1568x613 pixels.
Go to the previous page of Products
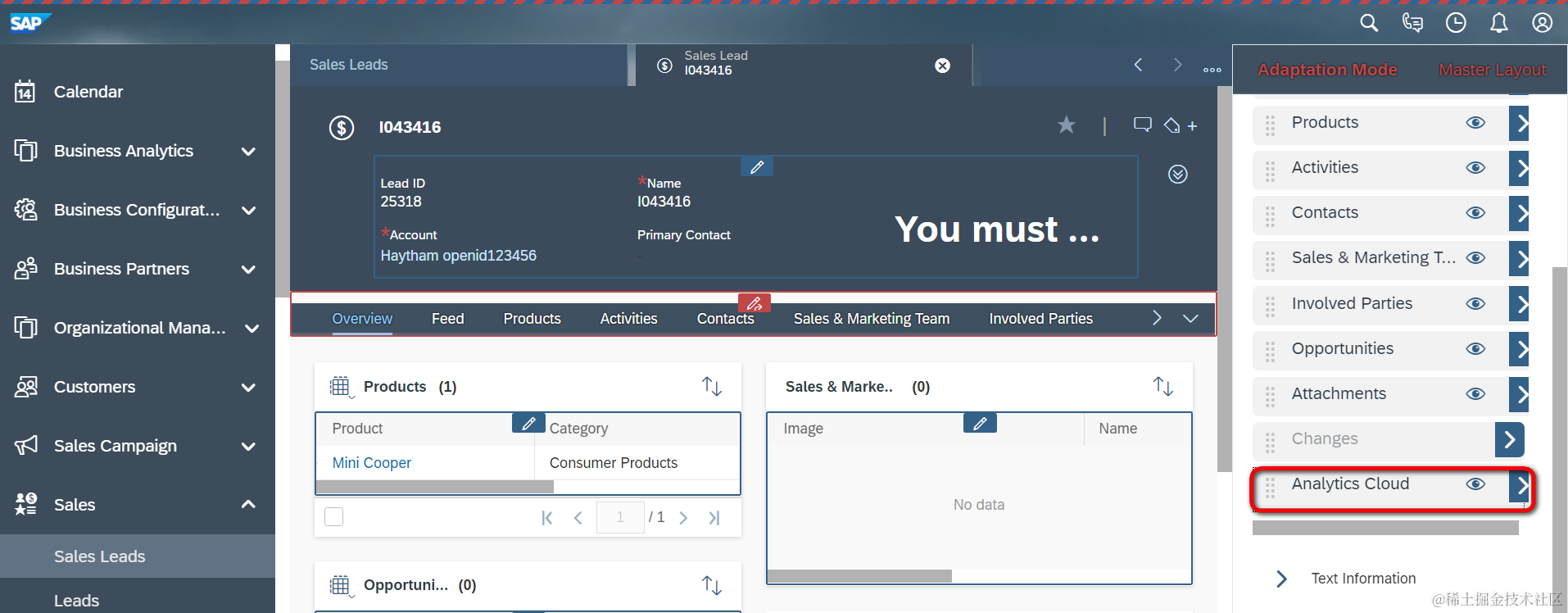(578, 518)
